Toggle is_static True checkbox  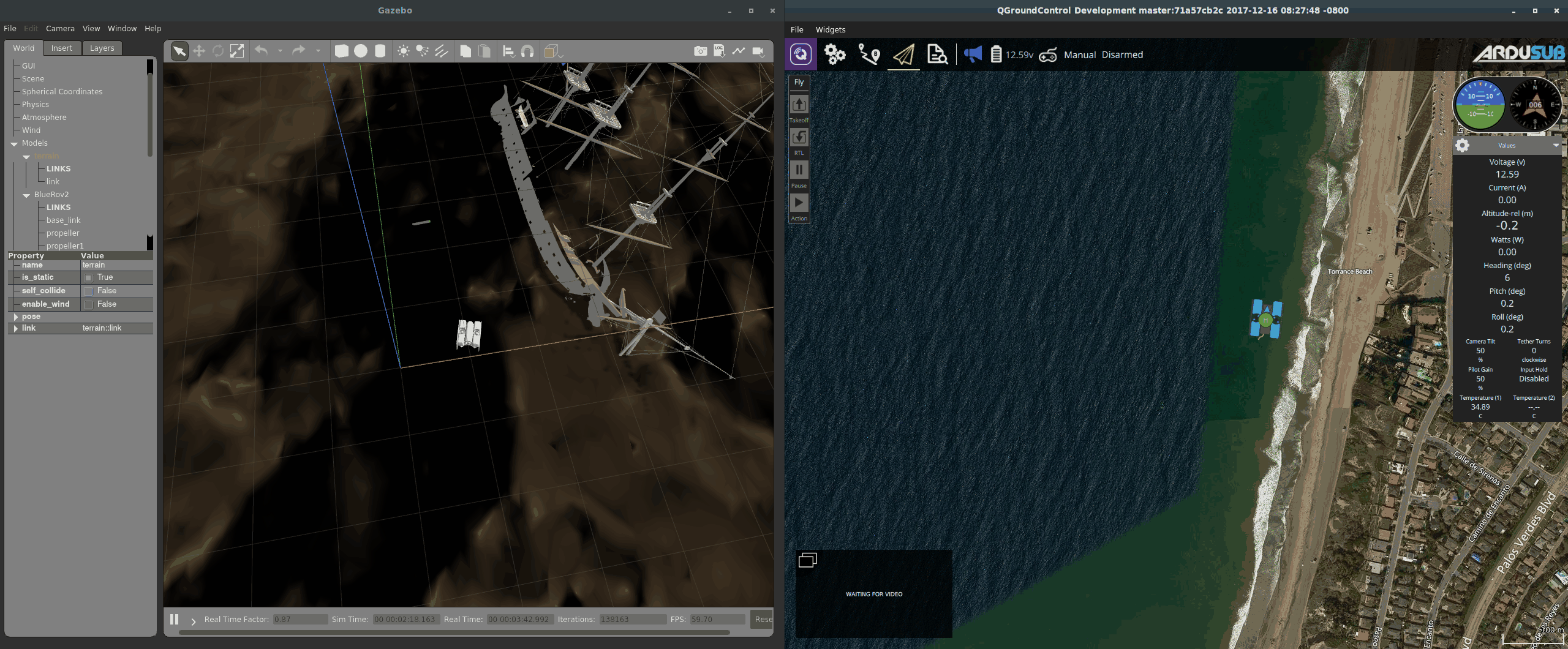click(x=88, y=277)
